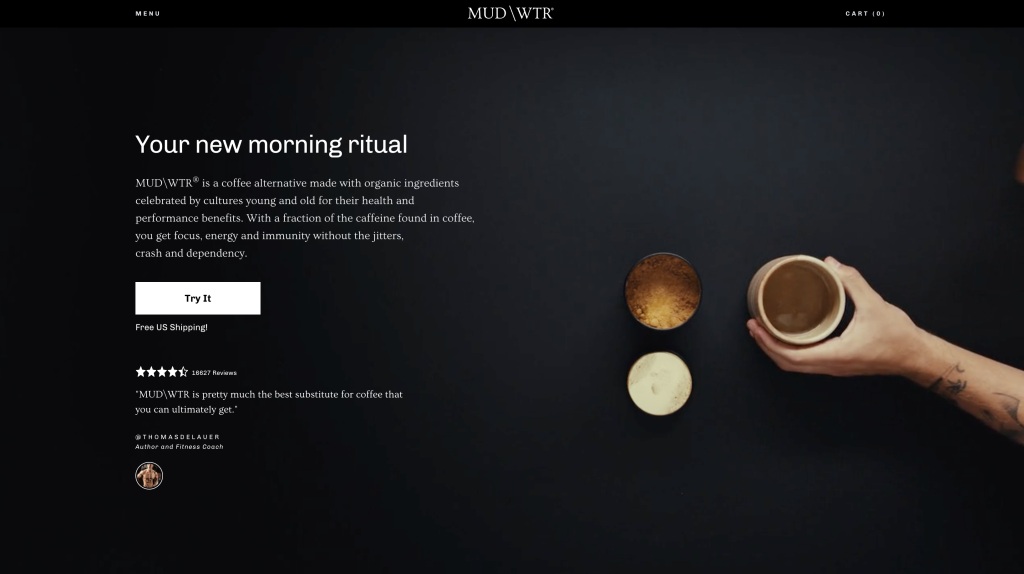Click the brown powder tin image
Screen dimensions: 1024x574
663,291
